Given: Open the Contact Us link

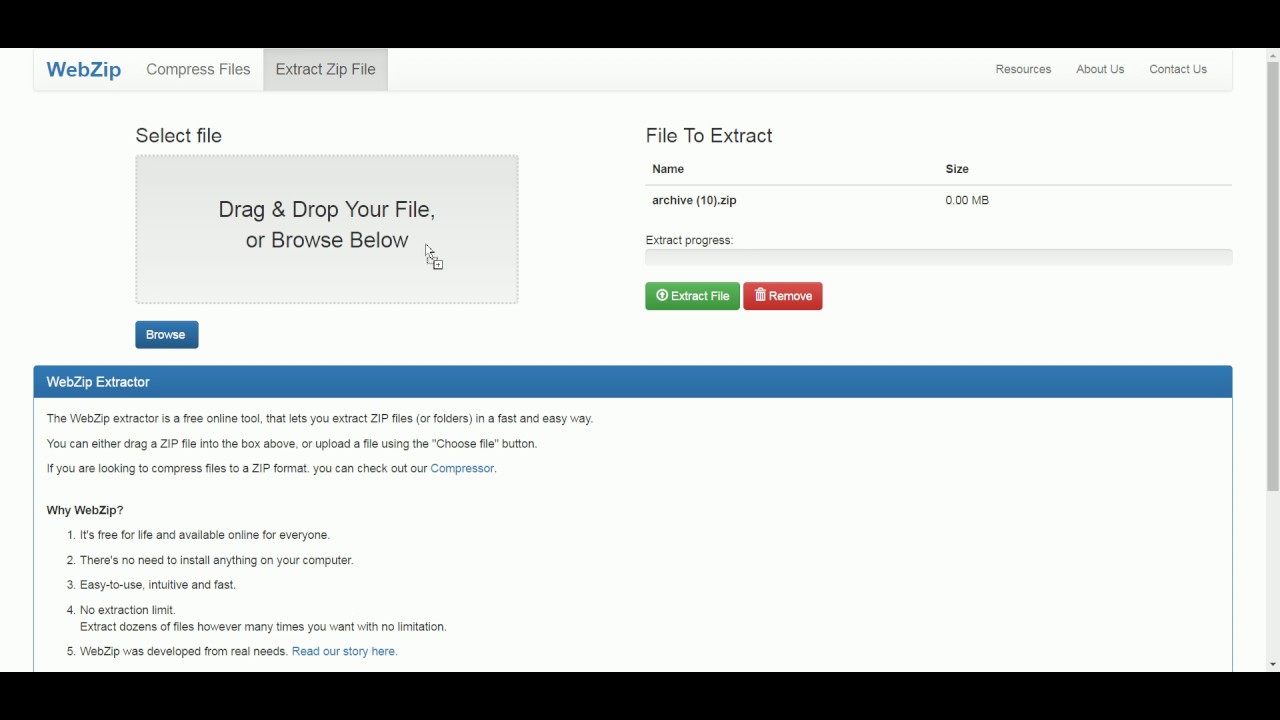Looking at the screenshot, I should coord(1178,69).
